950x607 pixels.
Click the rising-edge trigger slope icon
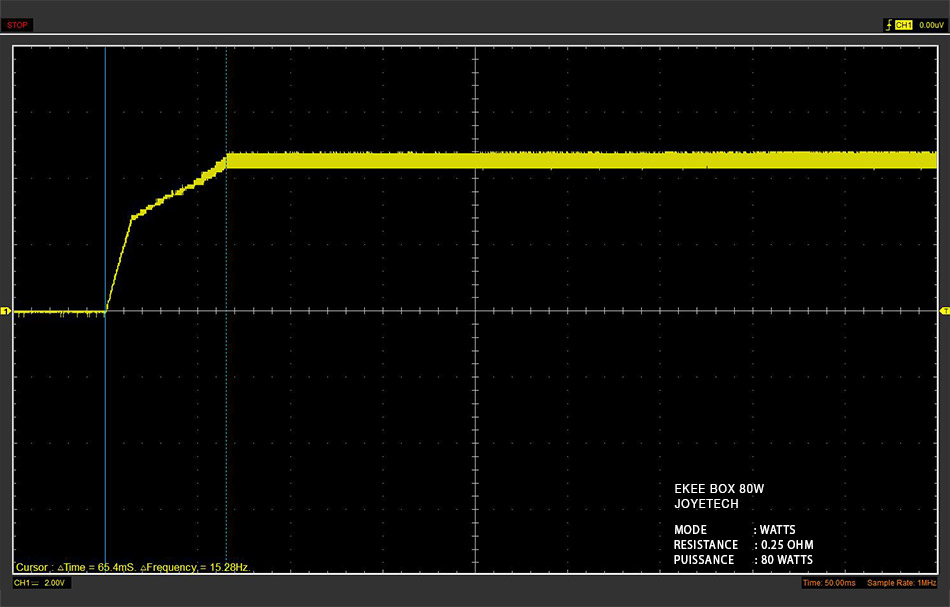click(889, 25)
